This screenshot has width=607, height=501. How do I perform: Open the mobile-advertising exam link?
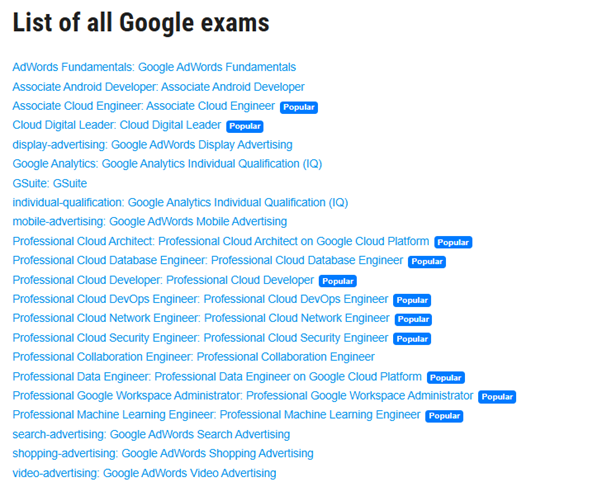(149, 221)
